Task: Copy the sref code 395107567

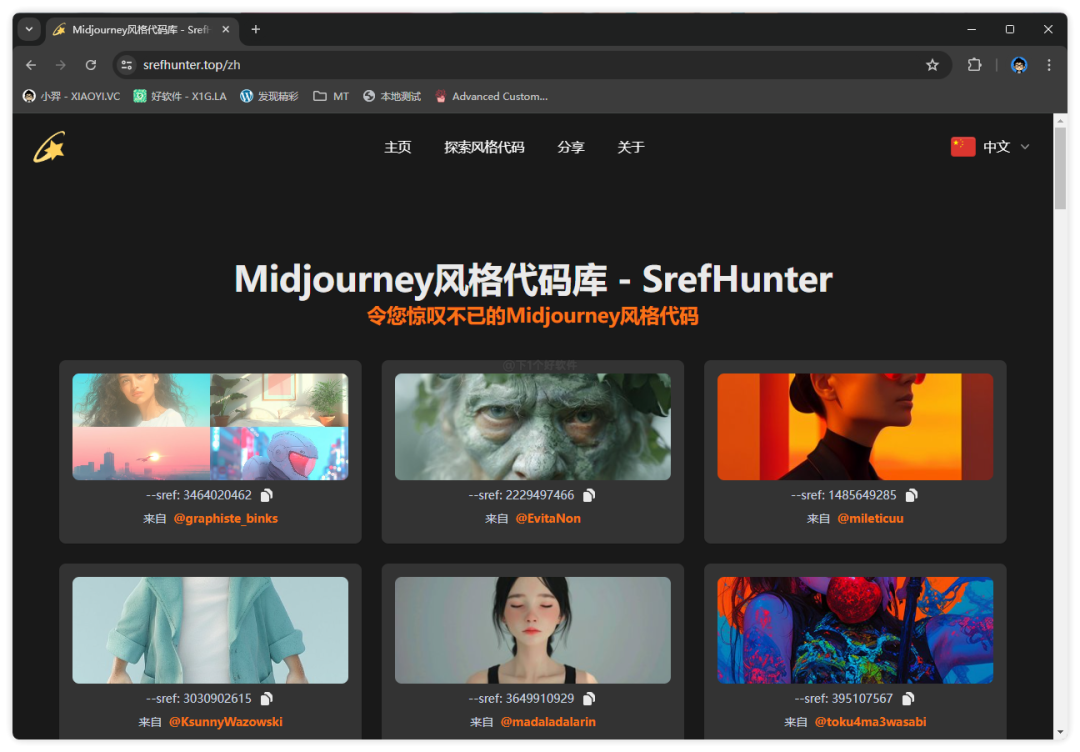Action: coord(908,698)
